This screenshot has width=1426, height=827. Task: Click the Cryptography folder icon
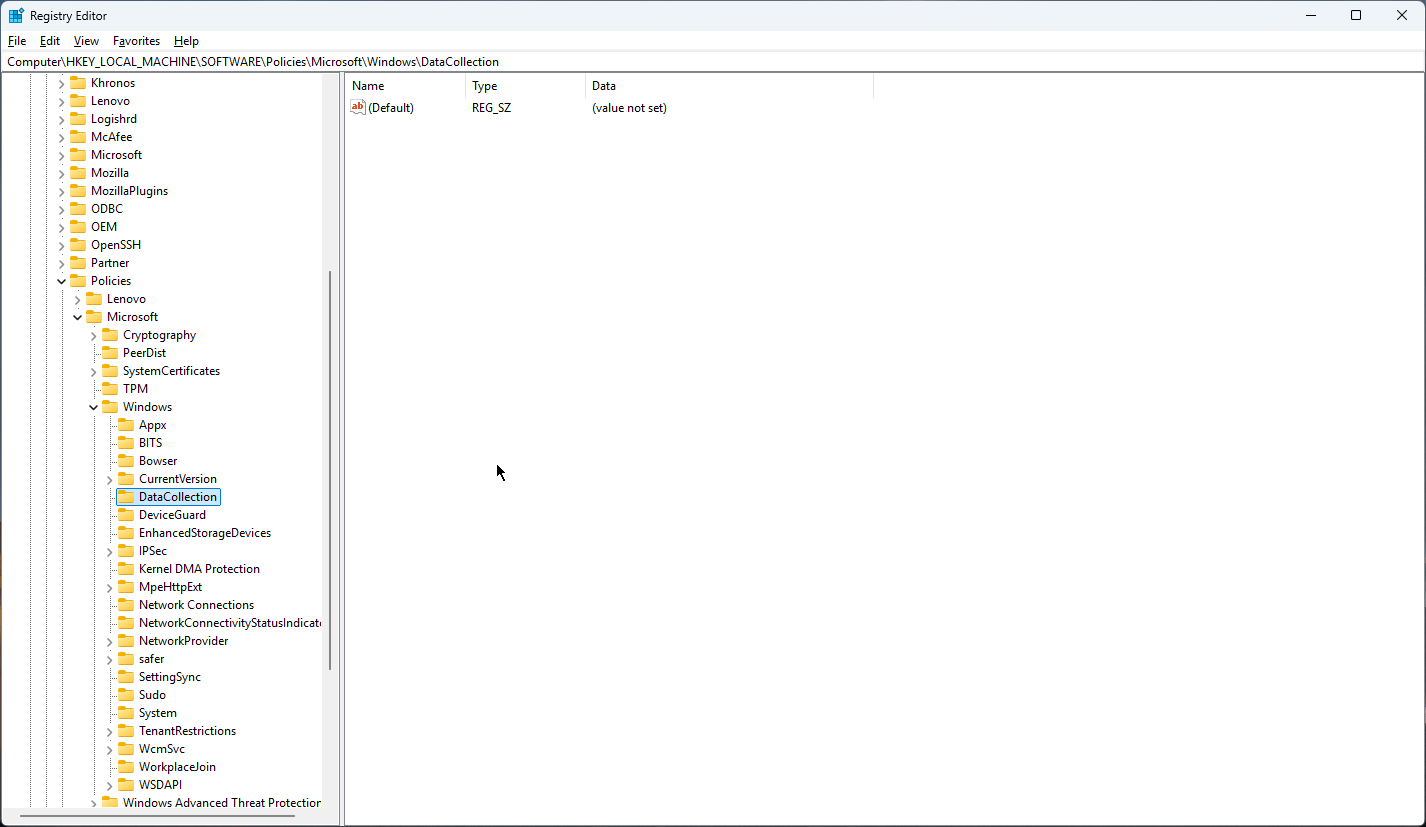(110, 335)
